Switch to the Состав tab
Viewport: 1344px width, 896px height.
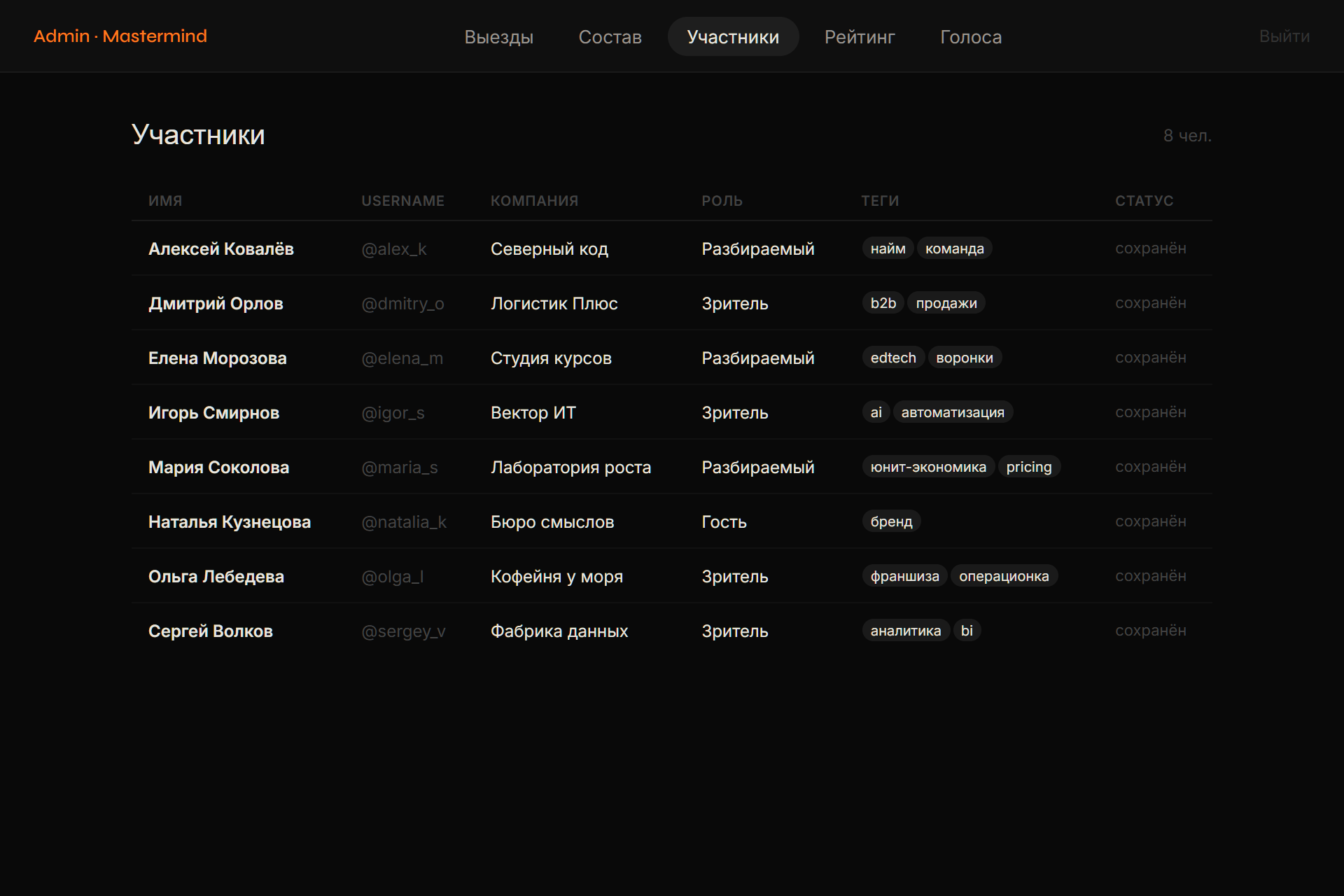(610, 36)
